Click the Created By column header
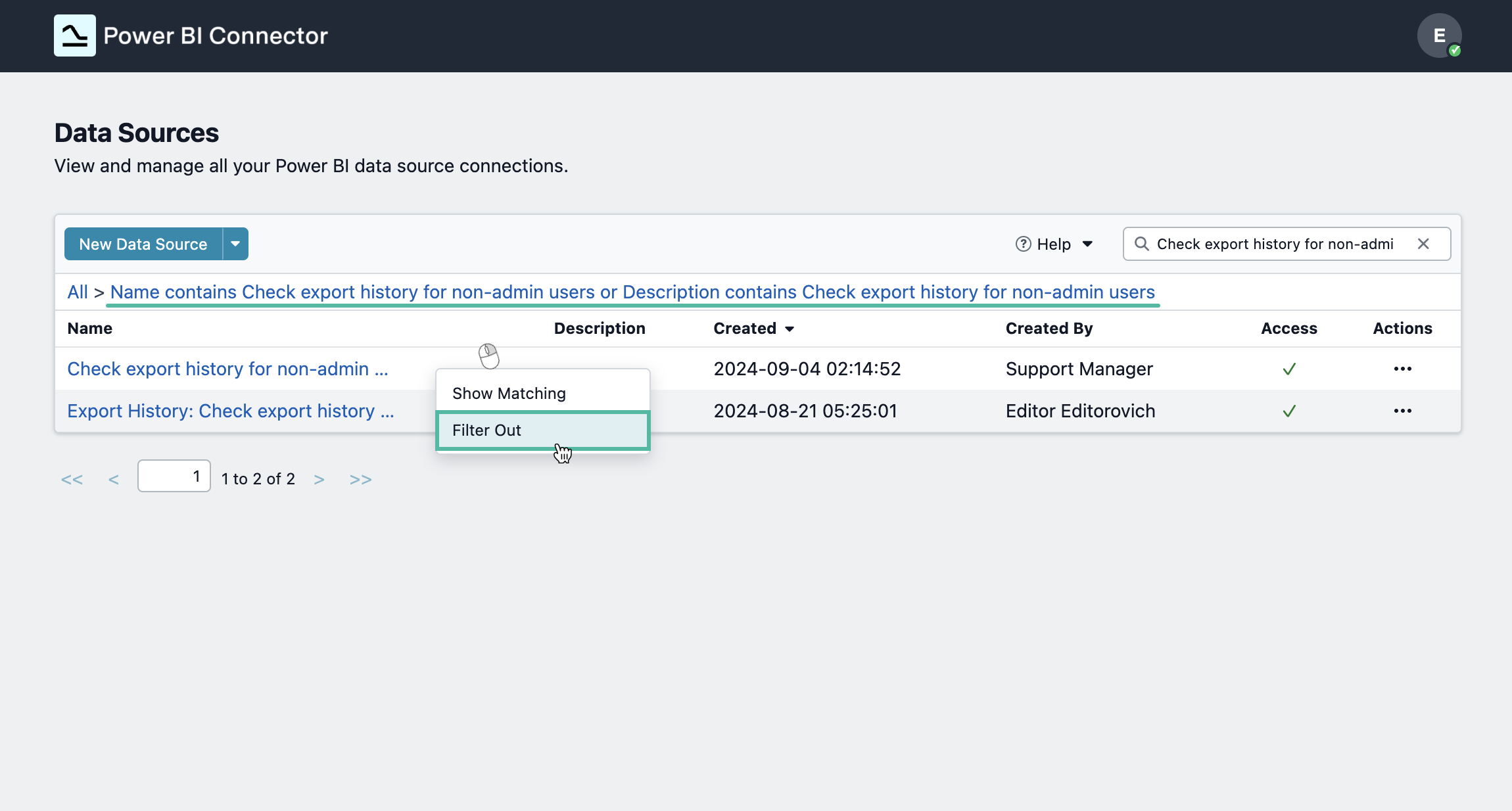 1049,328
